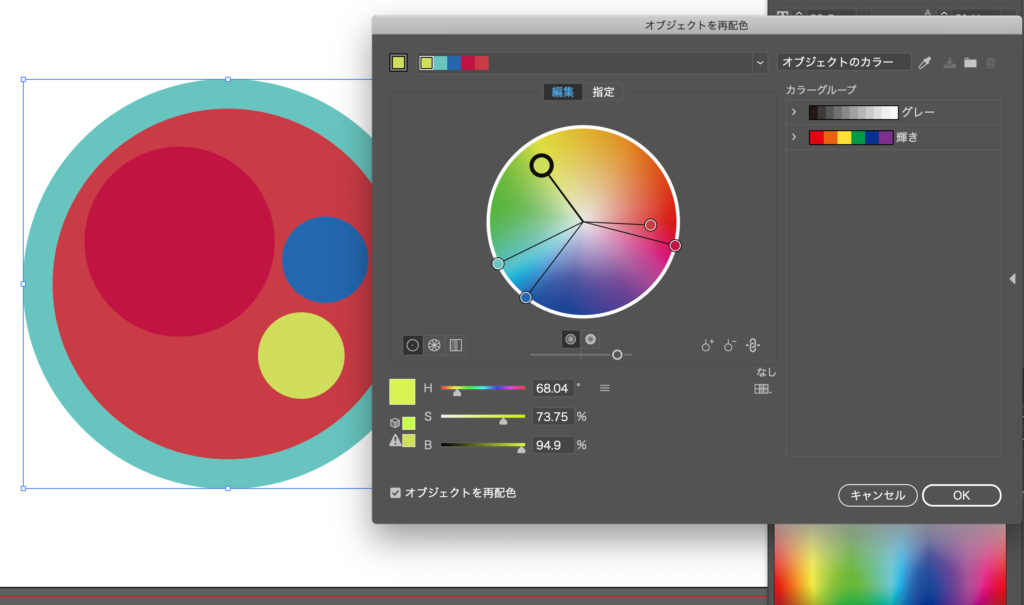Click the キャンセル button

877,495
